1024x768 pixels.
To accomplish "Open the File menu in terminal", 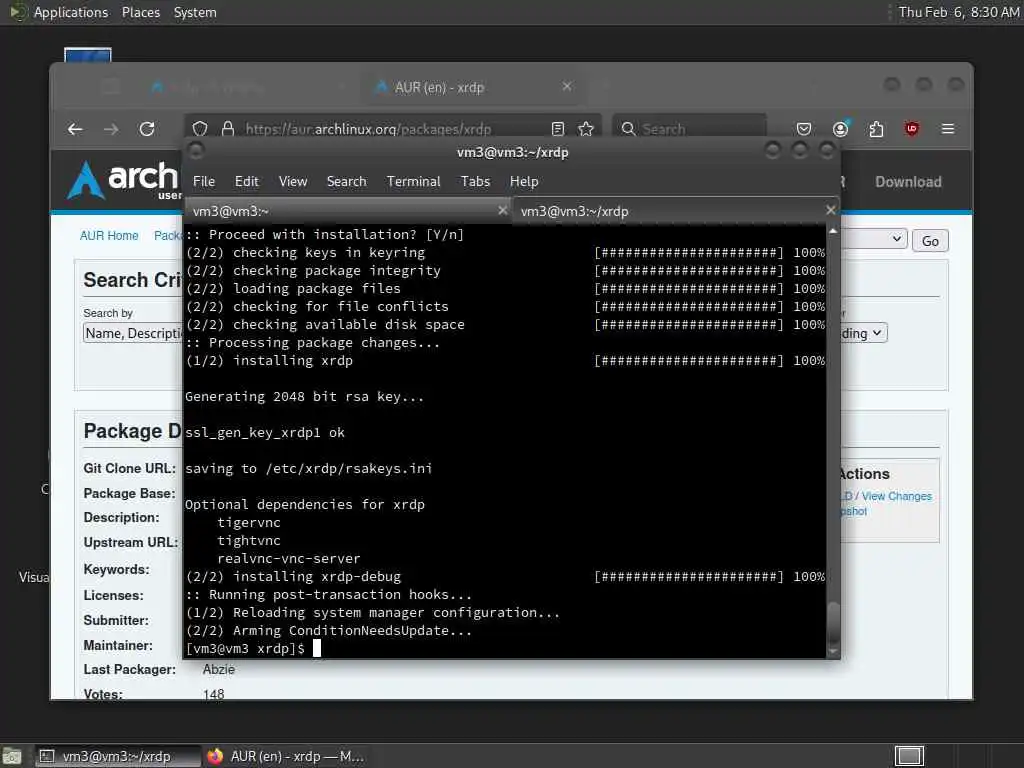I will [x=204, y=182].
